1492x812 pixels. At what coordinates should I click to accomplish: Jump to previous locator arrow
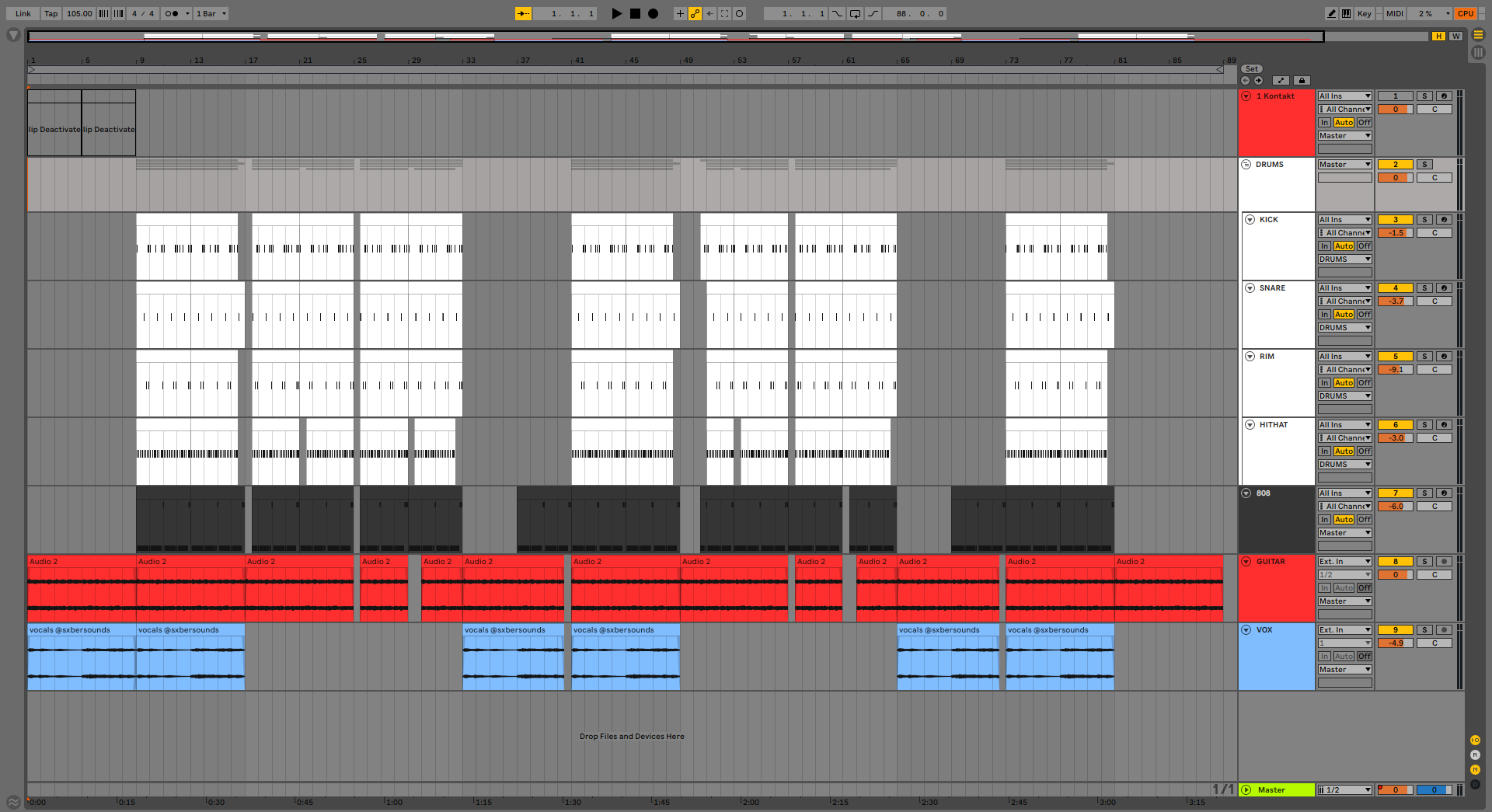coord(1246,80)
